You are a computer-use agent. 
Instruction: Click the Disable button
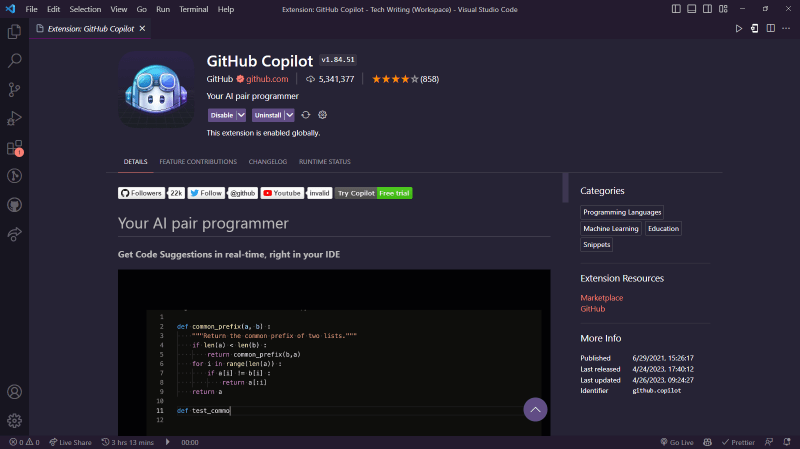[x=222, y=115]
